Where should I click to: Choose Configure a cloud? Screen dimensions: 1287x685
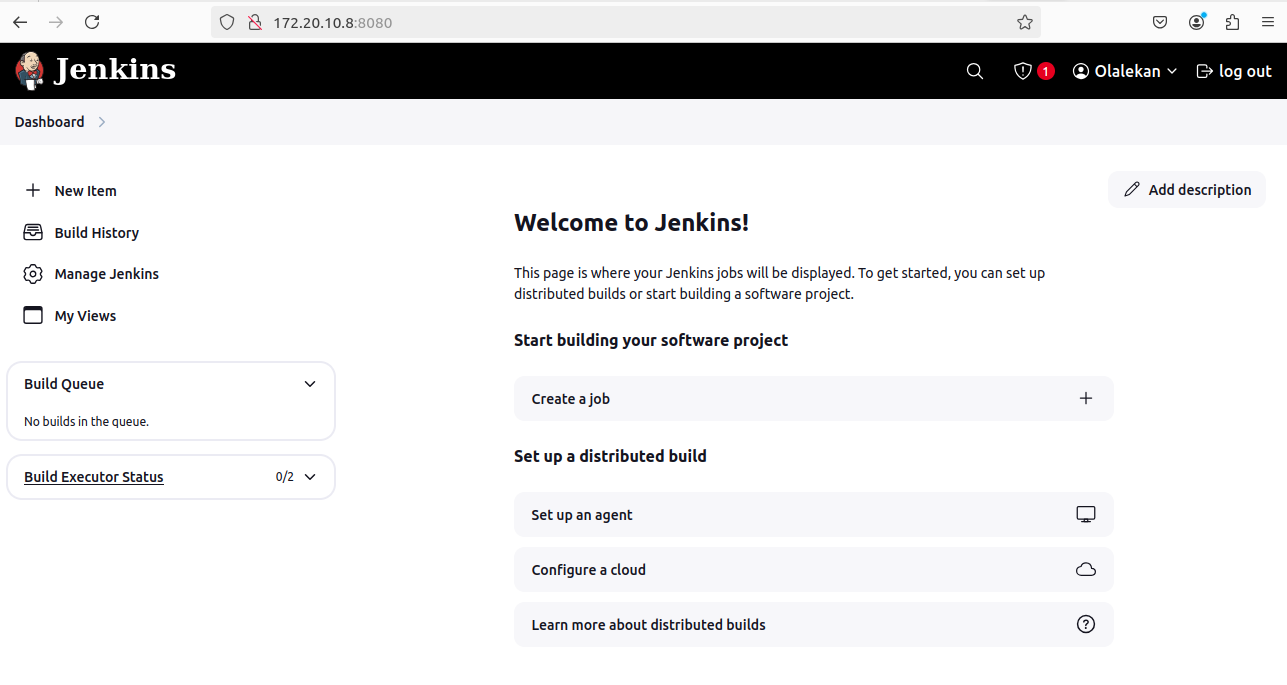click(x=814, y=569)
